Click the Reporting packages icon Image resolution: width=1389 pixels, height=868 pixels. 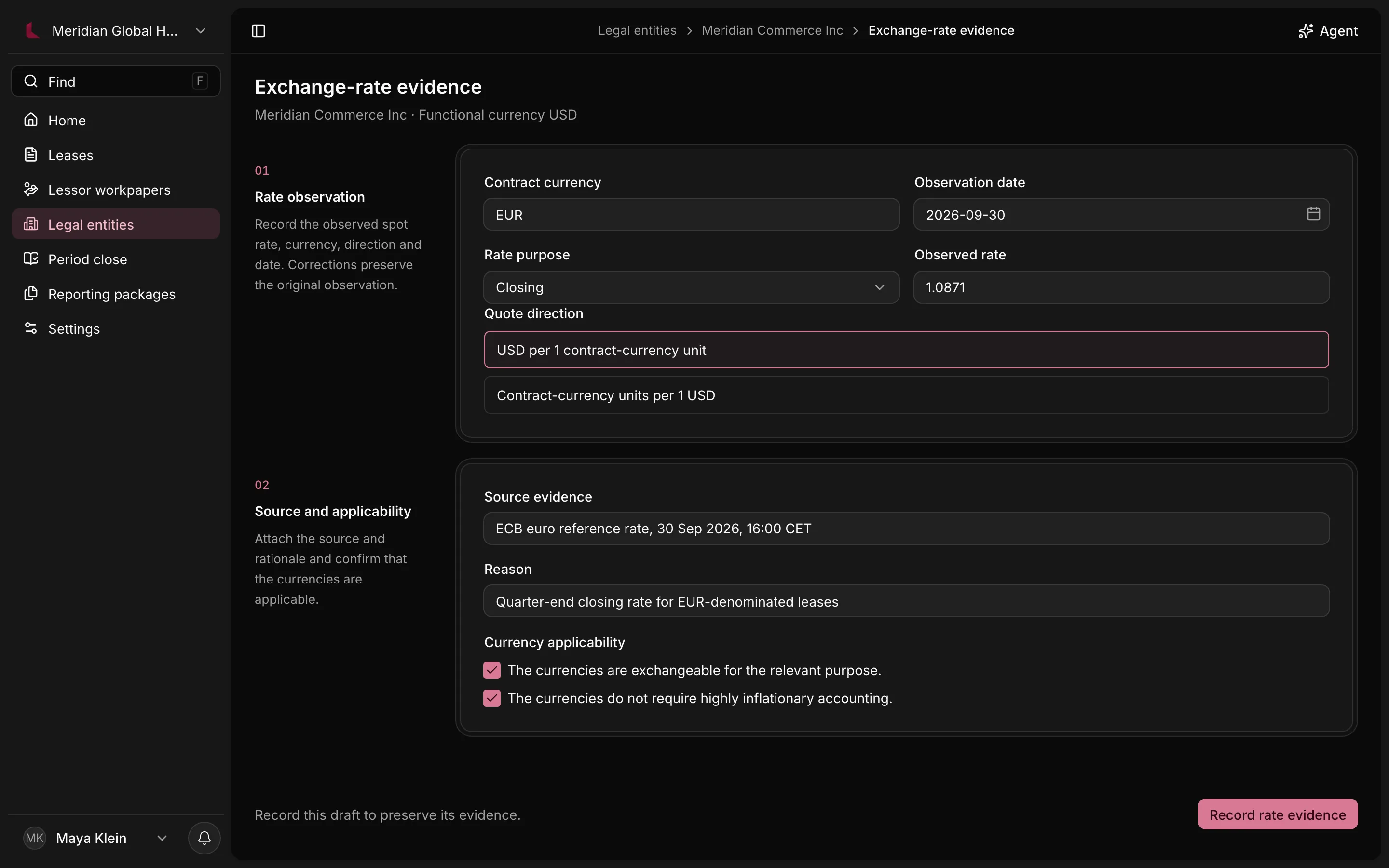[31, 293]
